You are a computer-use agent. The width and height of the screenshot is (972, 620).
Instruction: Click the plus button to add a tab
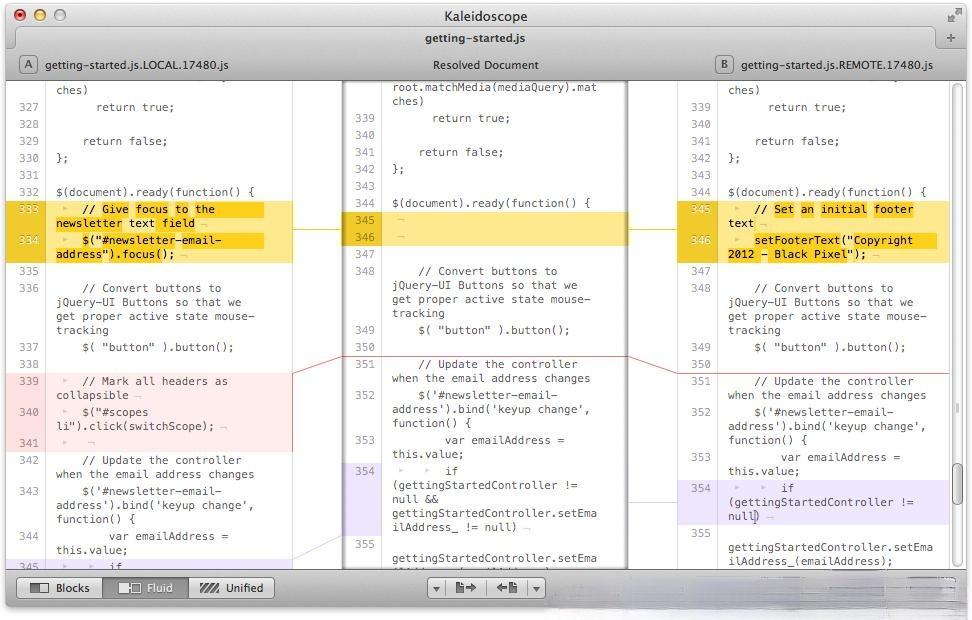pyautogui.click(x=951, y=38)
